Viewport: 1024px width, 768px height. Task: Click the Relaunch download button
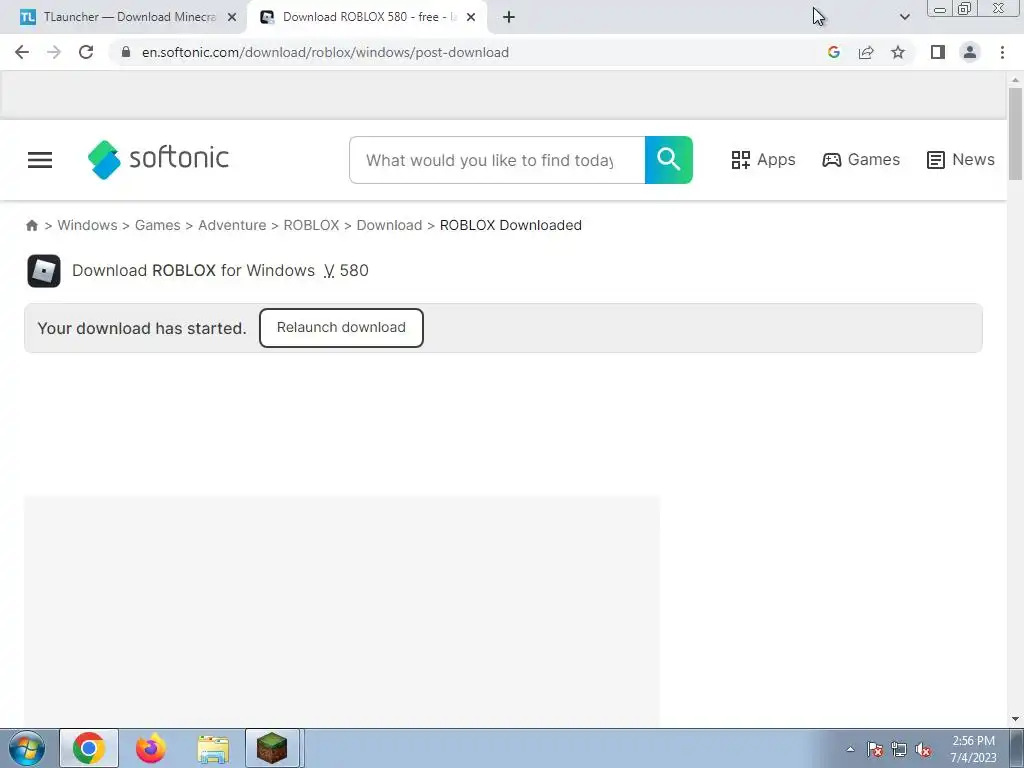tap(341, 328)
